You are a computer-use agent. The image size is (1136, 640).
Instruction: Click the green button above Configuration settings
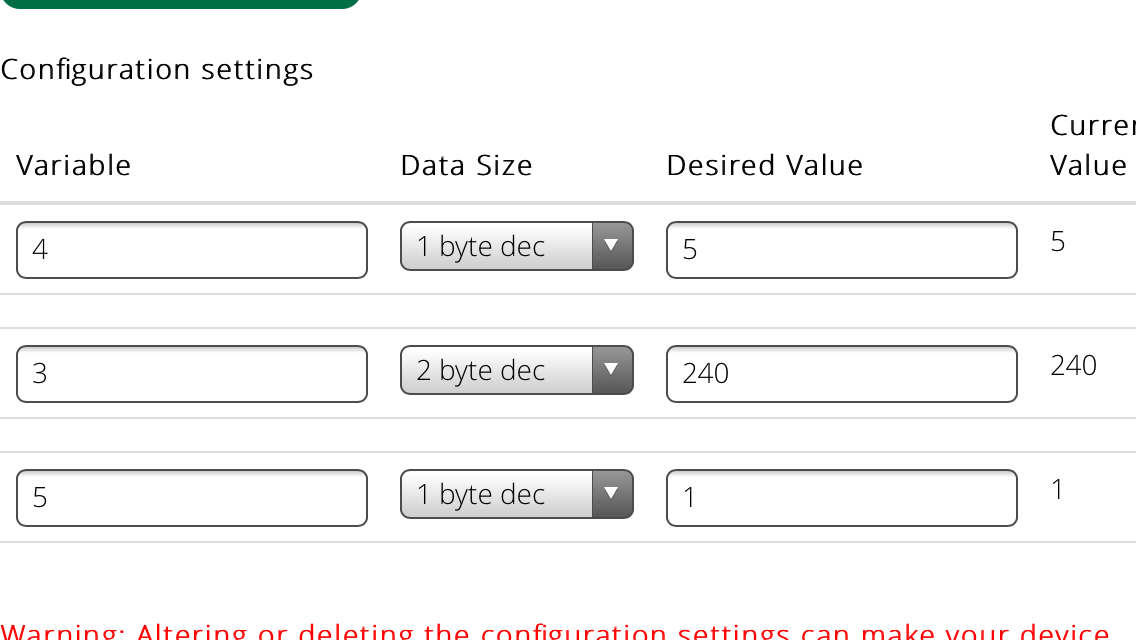point(180,3)
